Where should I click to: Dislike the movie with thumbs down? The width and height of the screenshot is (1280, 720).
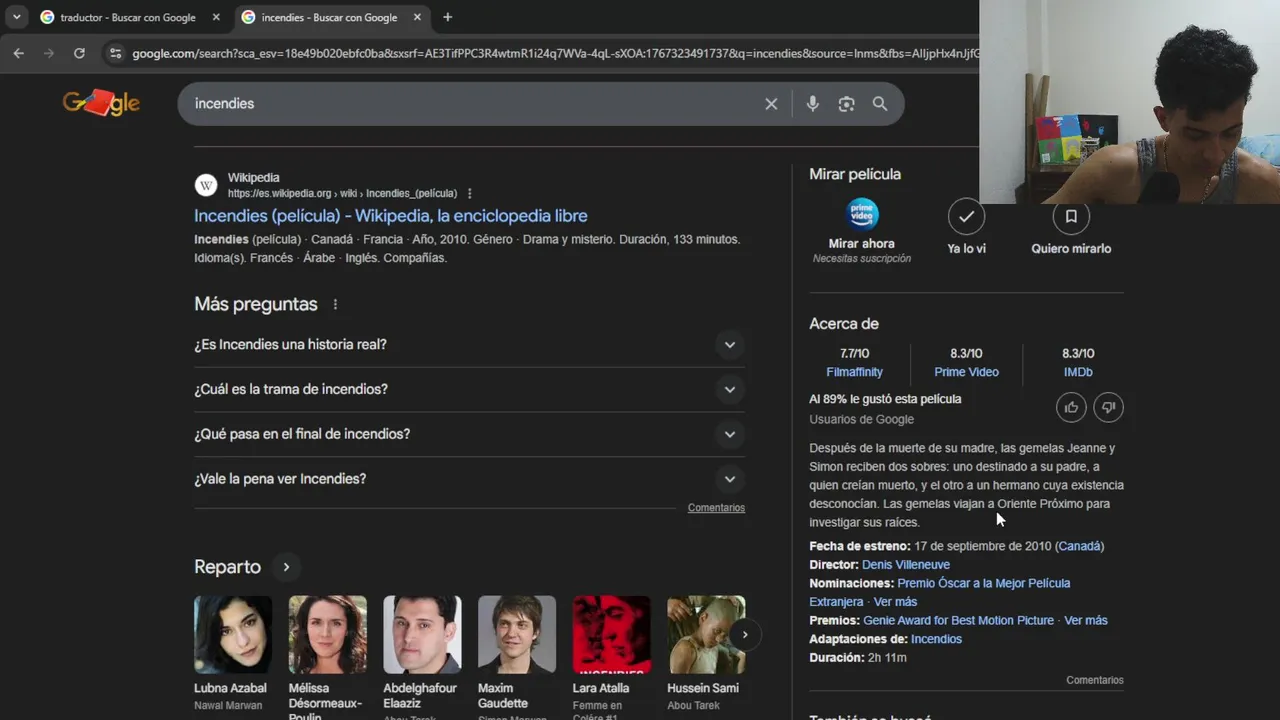pos(1108,407)
